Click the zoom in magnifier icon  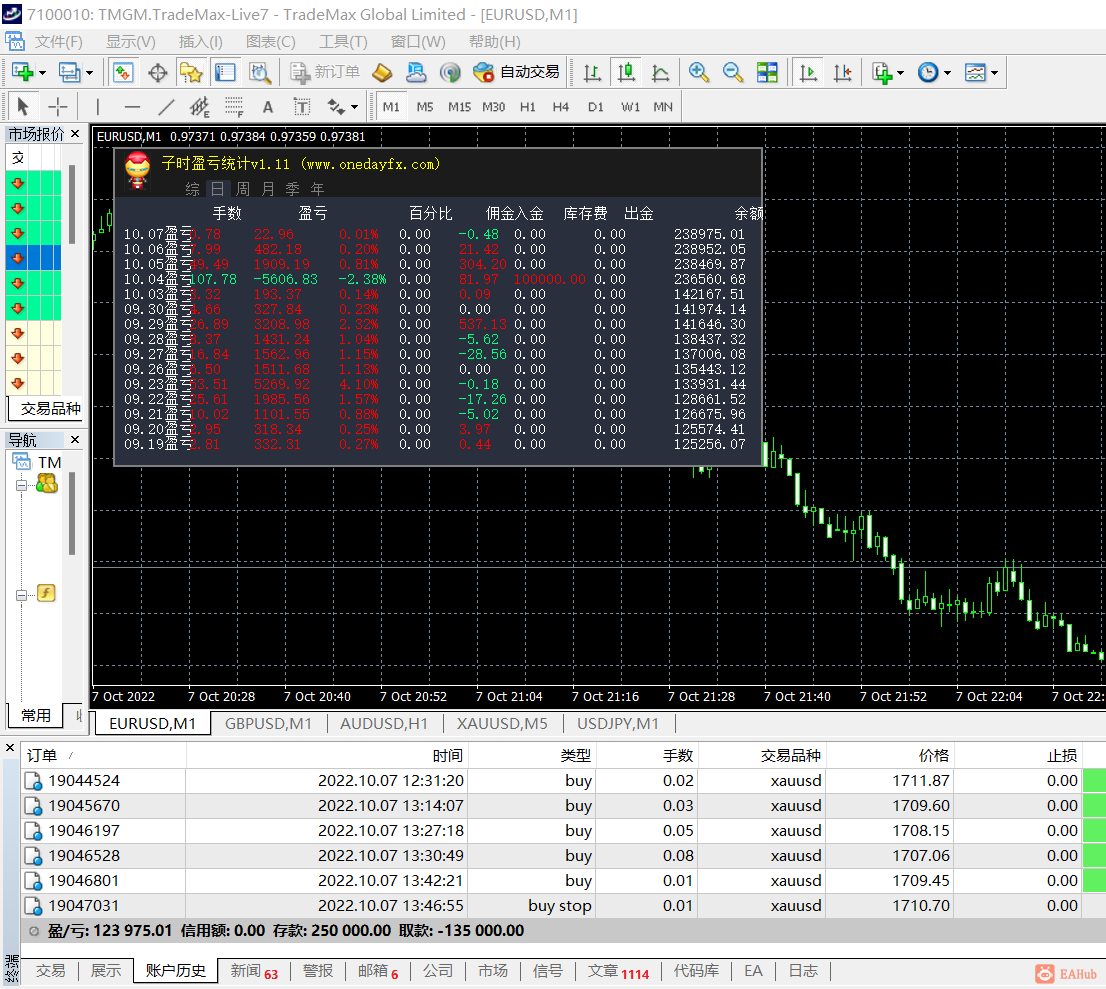point(699,72)
